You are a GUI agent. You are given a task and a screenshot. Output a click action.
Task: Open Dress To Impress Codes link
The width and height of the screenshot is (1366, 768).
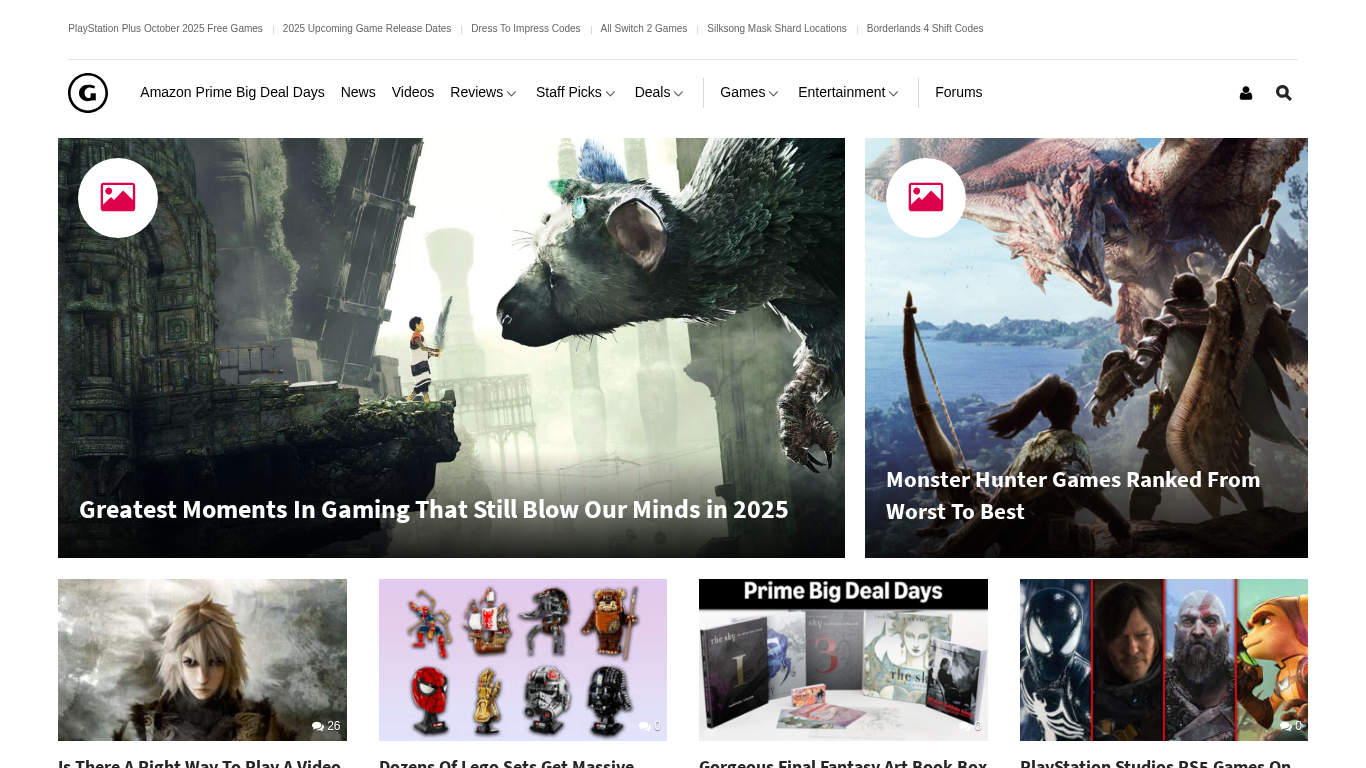point(526,29)
